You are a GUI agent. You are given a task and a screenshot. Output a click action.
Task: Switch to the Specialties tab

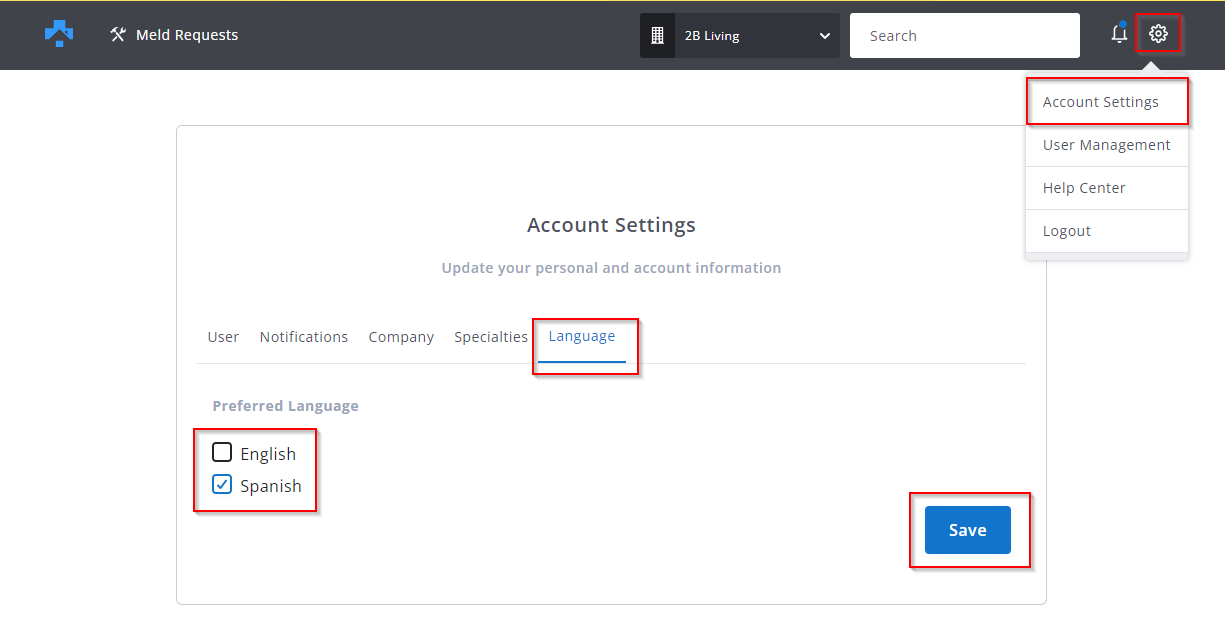[x=491, y=337]
